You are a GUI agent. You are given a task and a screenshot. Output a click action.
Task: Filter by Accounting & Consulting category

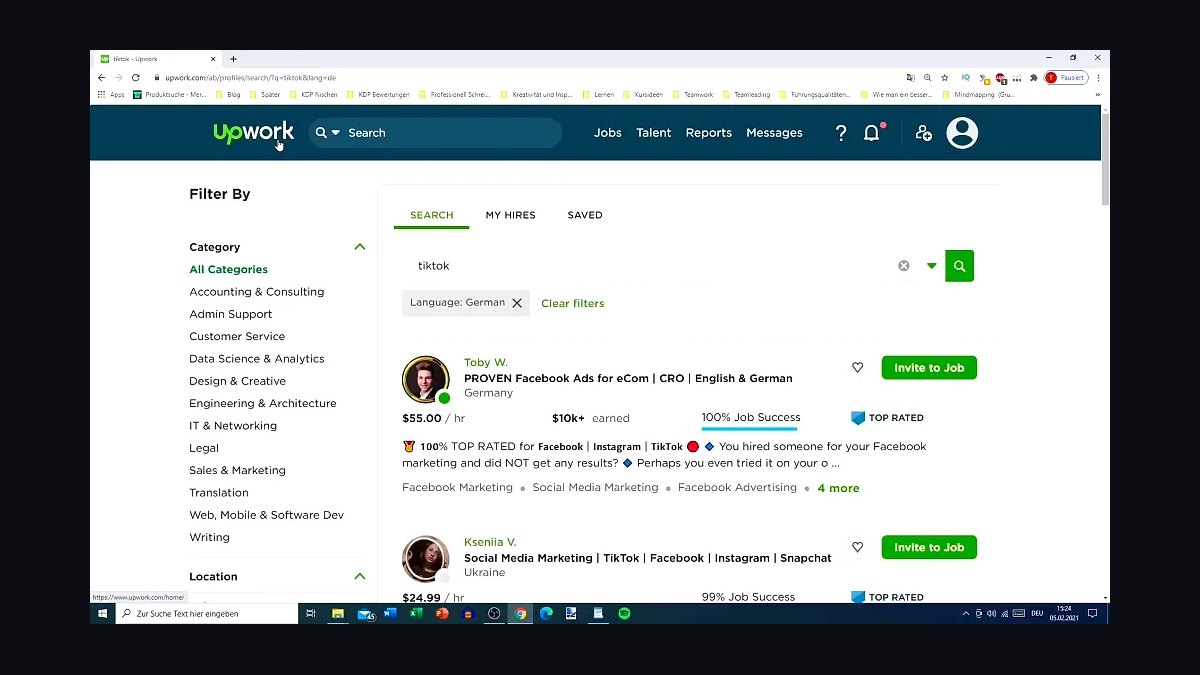click(257, 292)
